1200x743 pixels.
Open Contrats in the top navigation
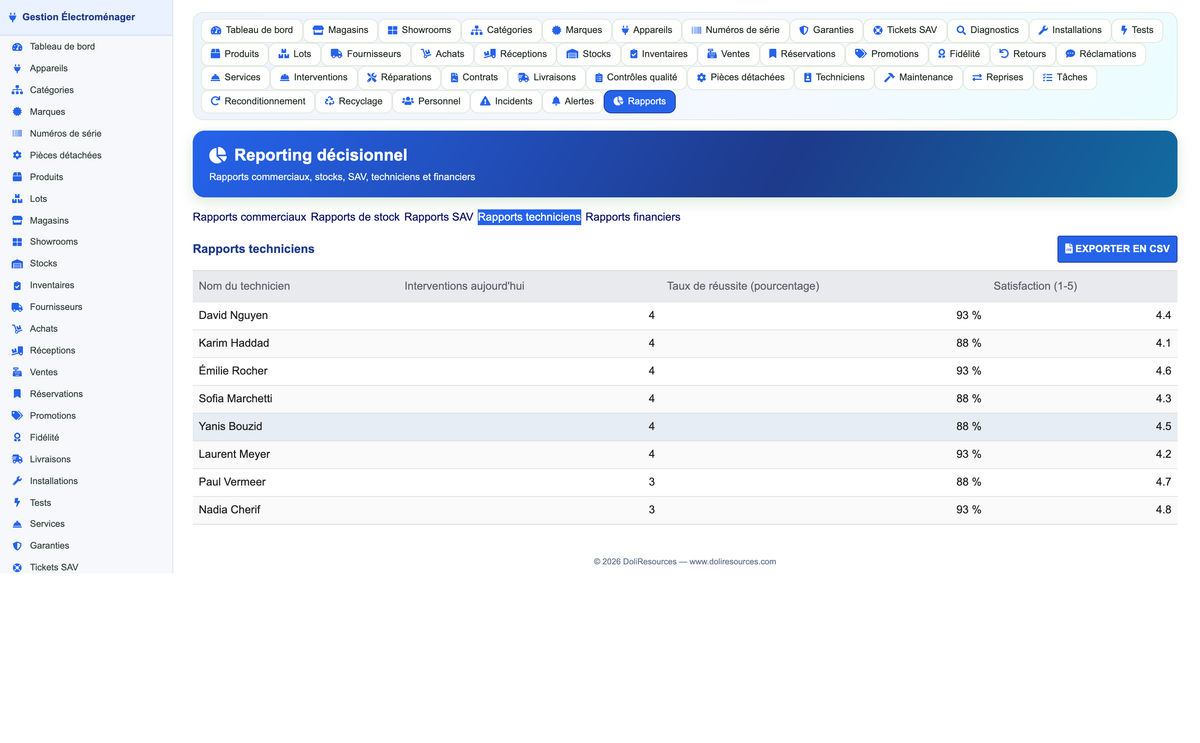[x=474, y=77]
